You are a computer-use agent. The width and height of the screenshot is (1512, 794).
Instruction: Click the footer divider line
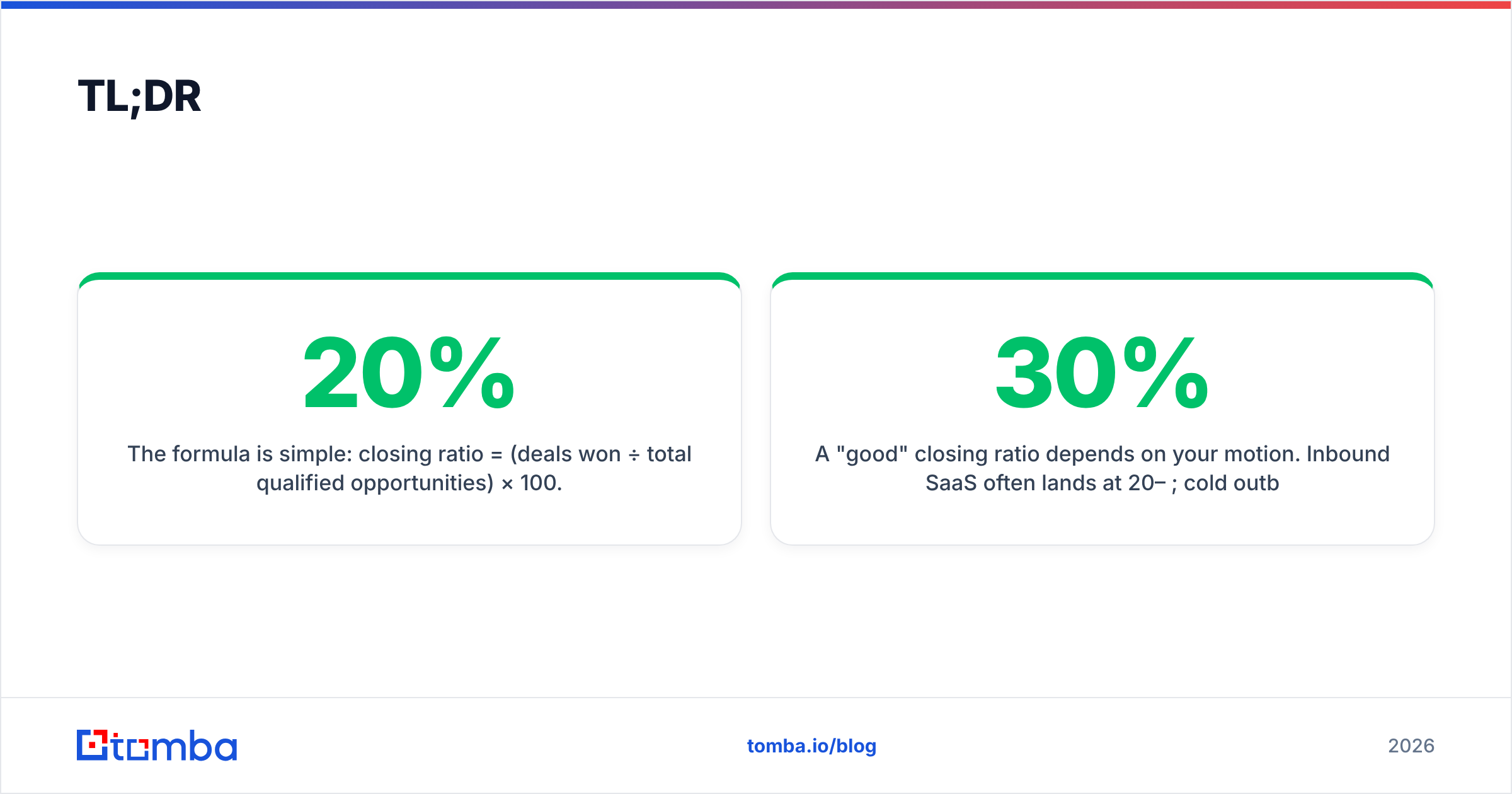756,698
